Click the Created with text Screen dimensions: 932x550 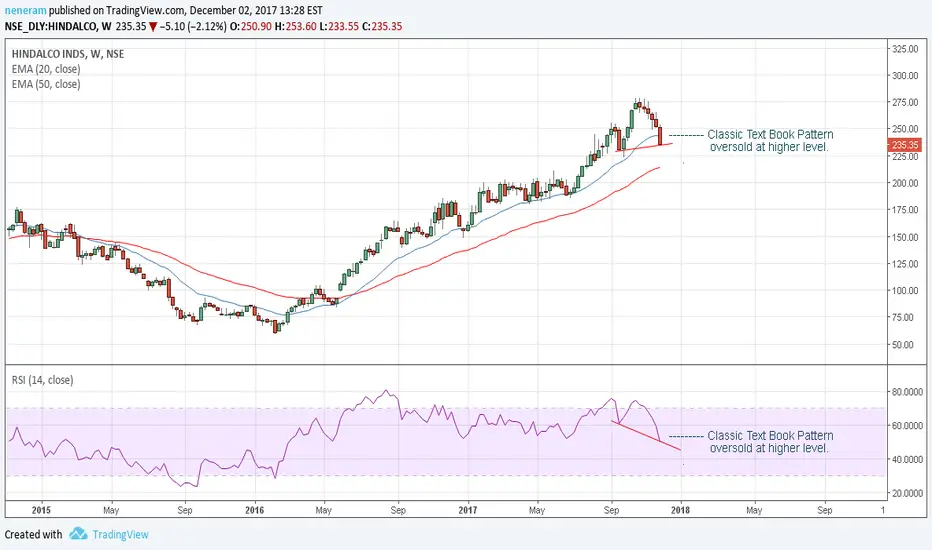click(x=33, y=534)
